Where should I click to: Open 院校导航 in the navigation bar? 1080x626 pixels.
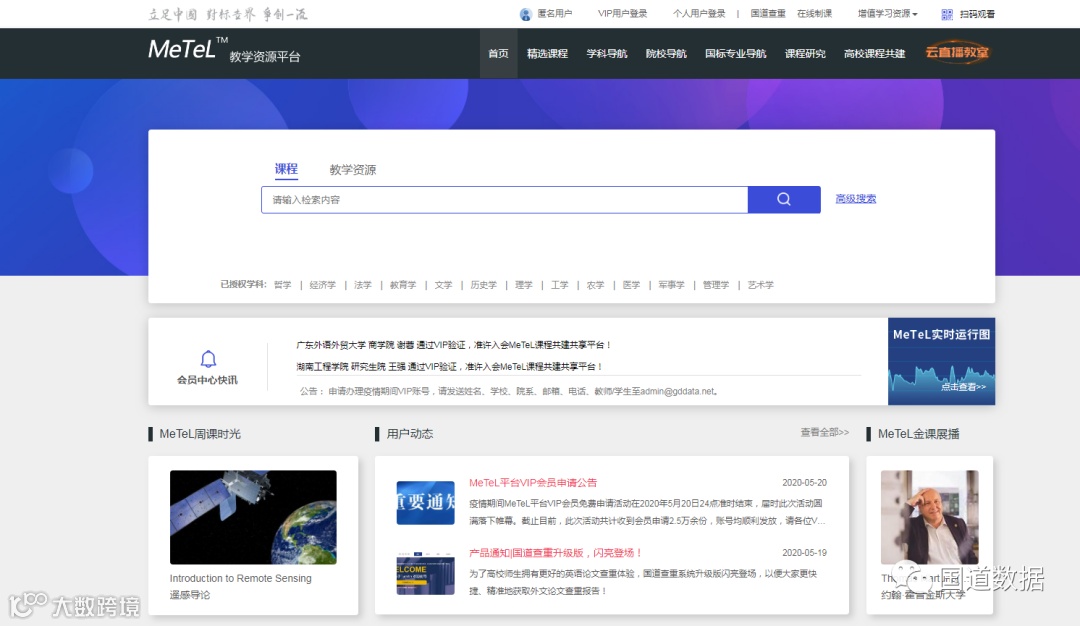(x=666, y=53)
